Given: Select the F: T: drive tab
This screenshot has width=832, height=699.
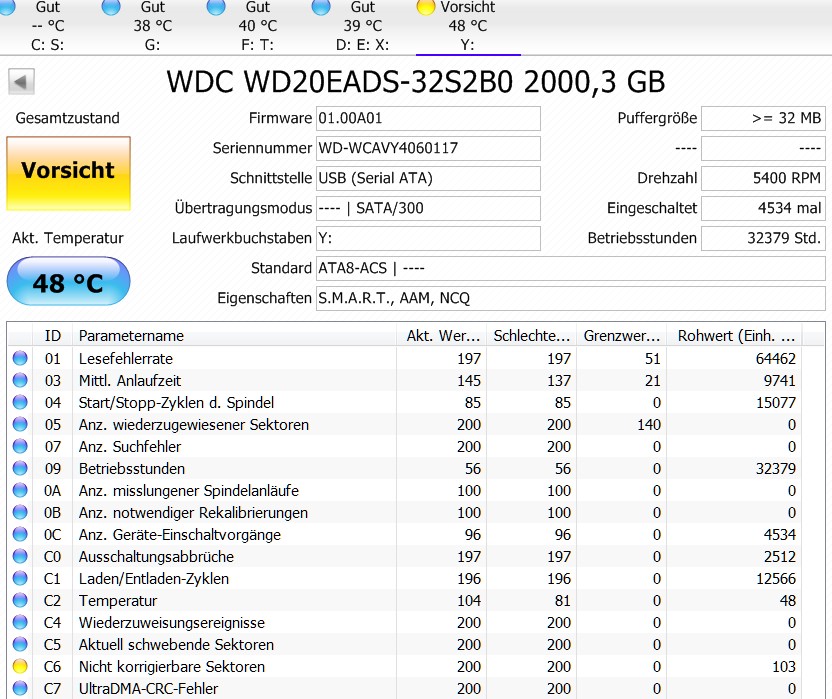Looking at the screenshot, I should (257, 27).
